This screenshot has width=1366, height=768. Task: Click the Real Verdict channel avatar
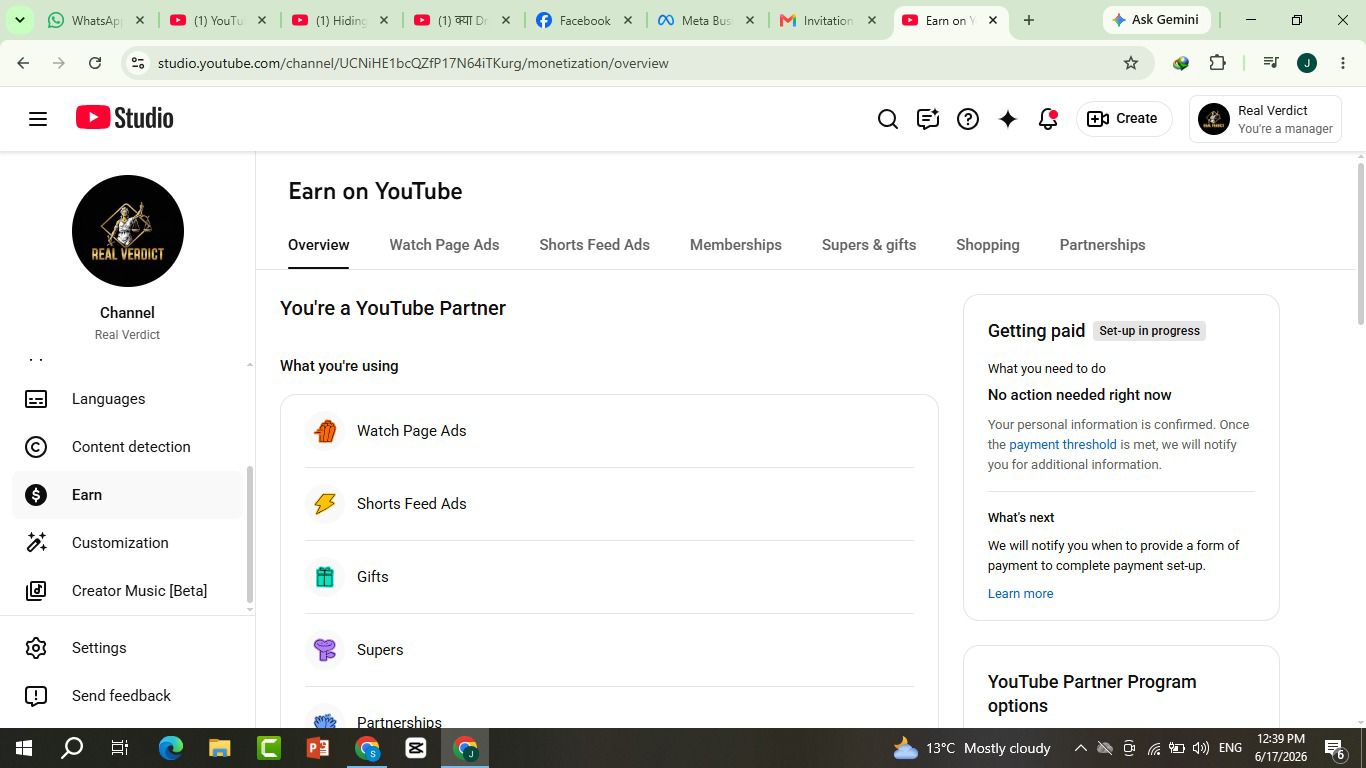point(128,231)
